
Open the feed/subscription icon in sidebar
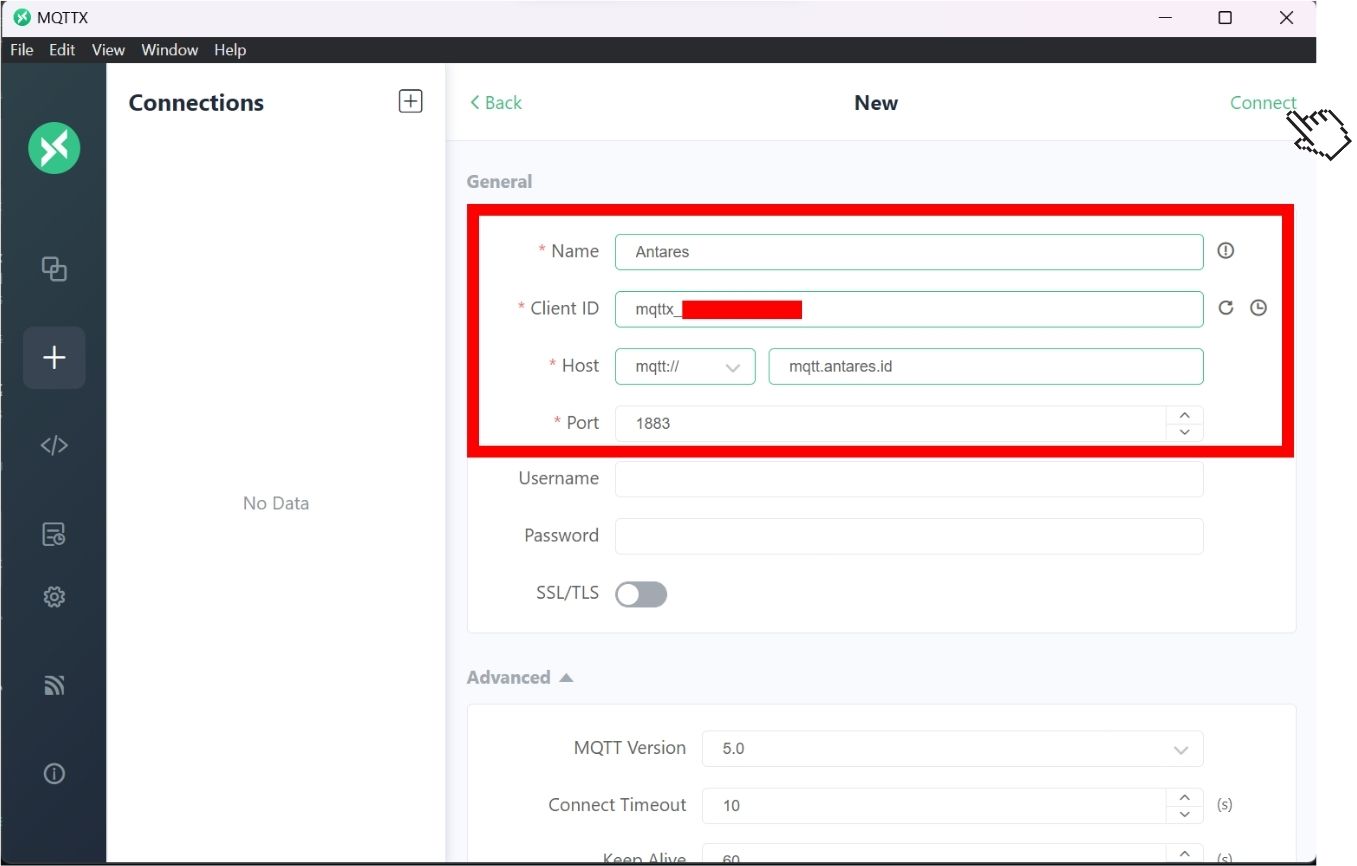(54, 685)
